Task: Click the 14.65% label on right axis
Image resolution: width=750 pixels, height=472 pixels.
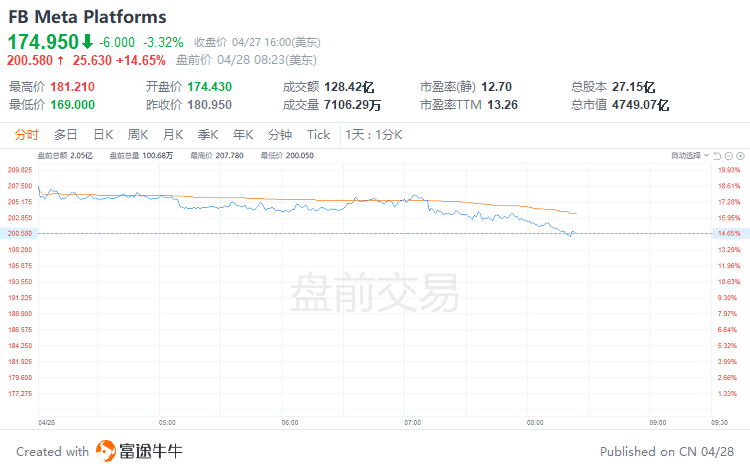Action: [729, 233]
